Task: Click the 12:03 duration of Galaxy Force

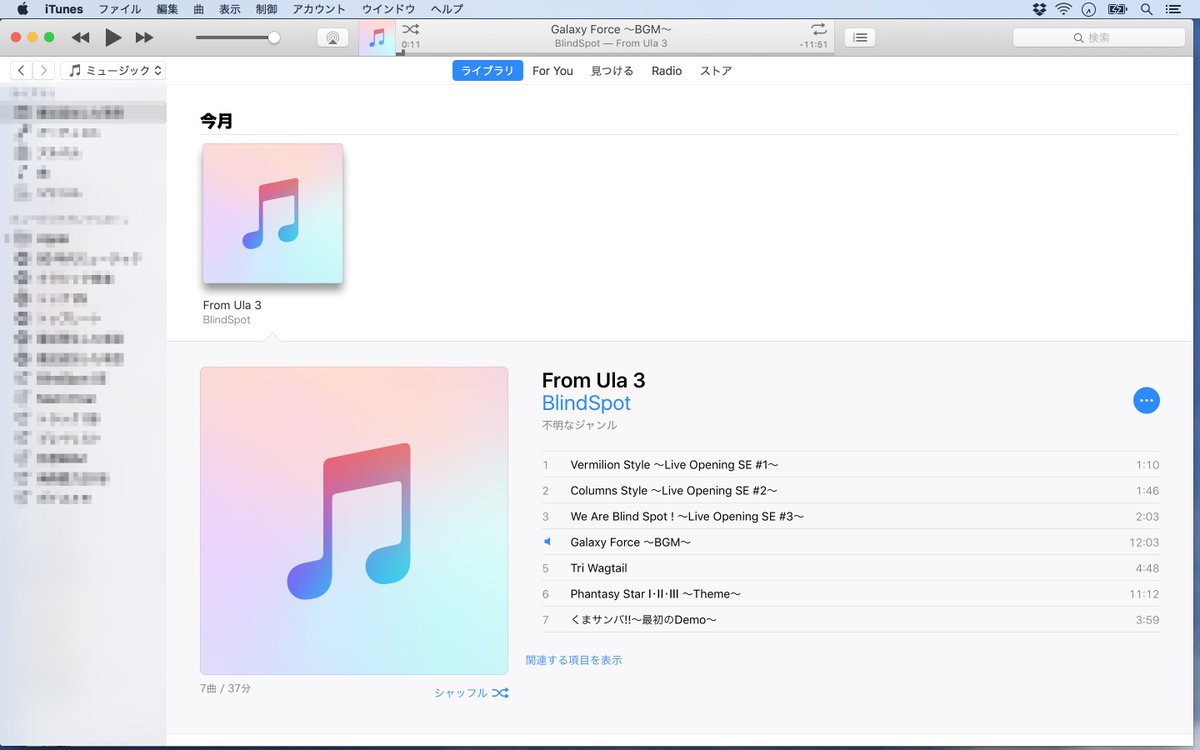Action: [1144, 542]
